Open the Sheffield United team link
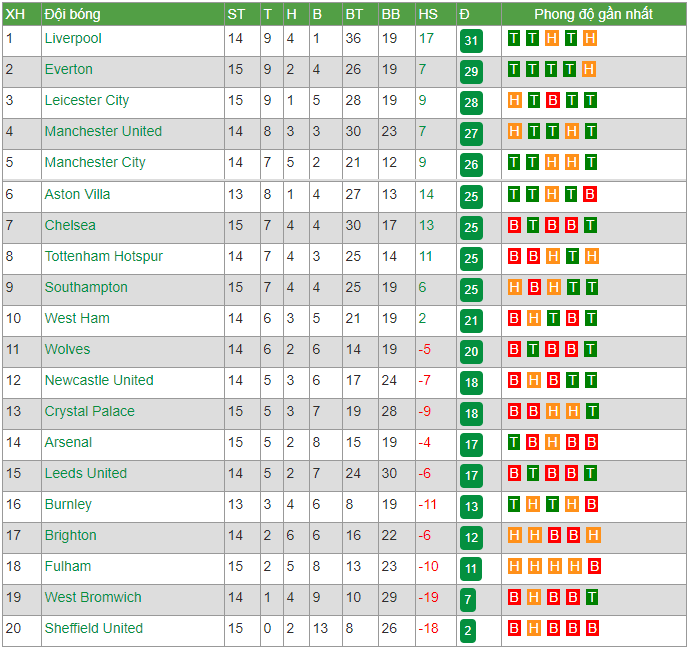The height and width of the screenshot is (648, 689). pyautogui.click(x=94, y=628)
